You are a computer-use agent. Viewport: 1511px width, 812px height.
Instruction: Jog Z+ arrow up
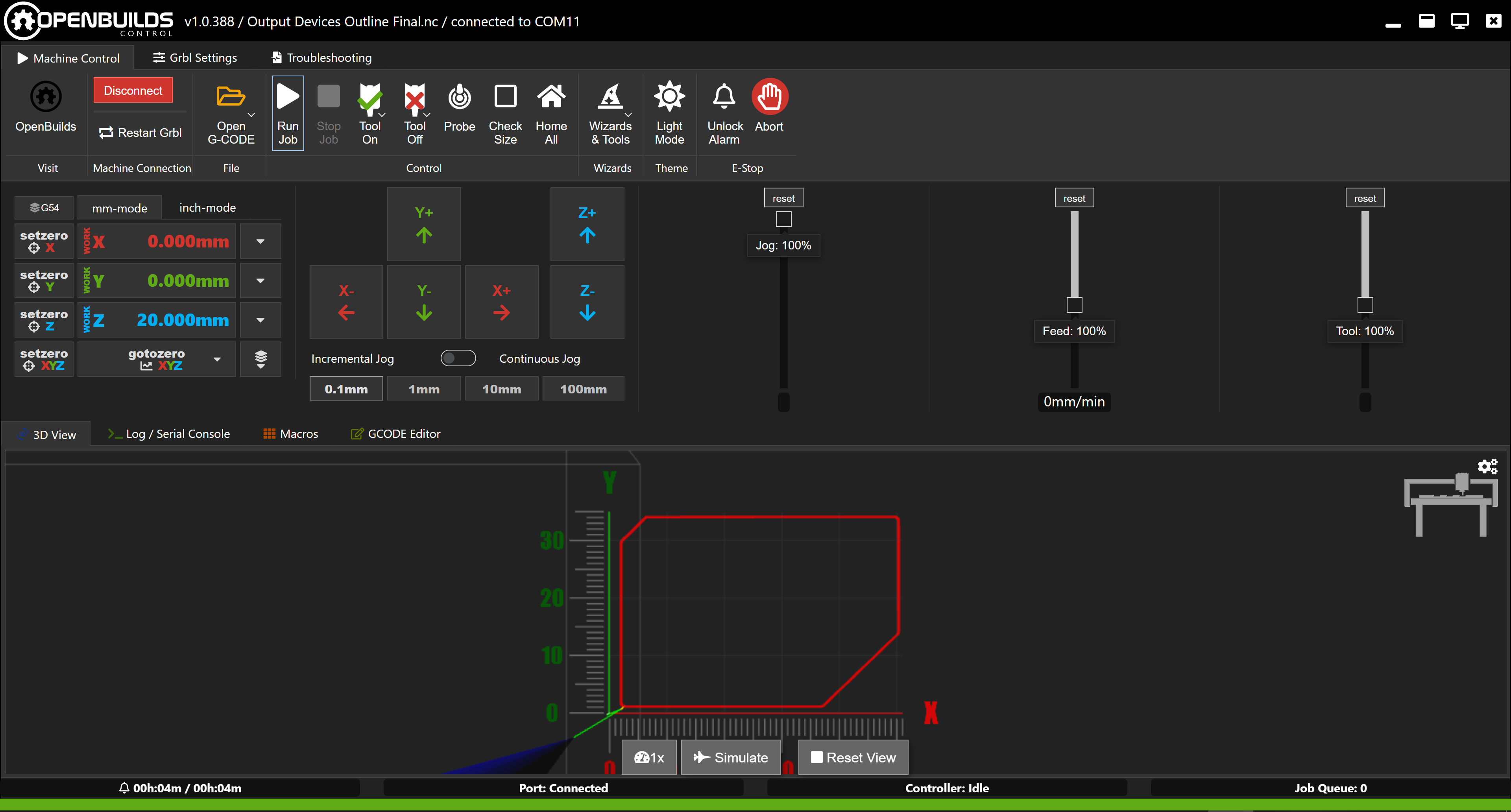[587, 225]
